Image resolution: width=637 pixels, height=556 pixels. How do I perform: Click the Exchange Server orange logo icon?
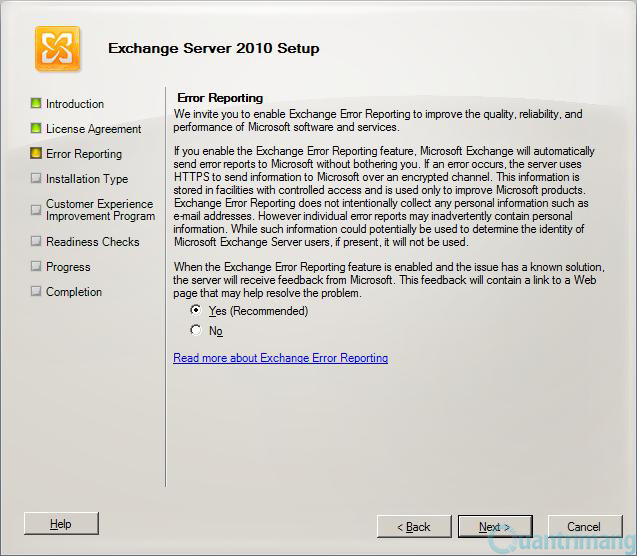coord(57,49)
